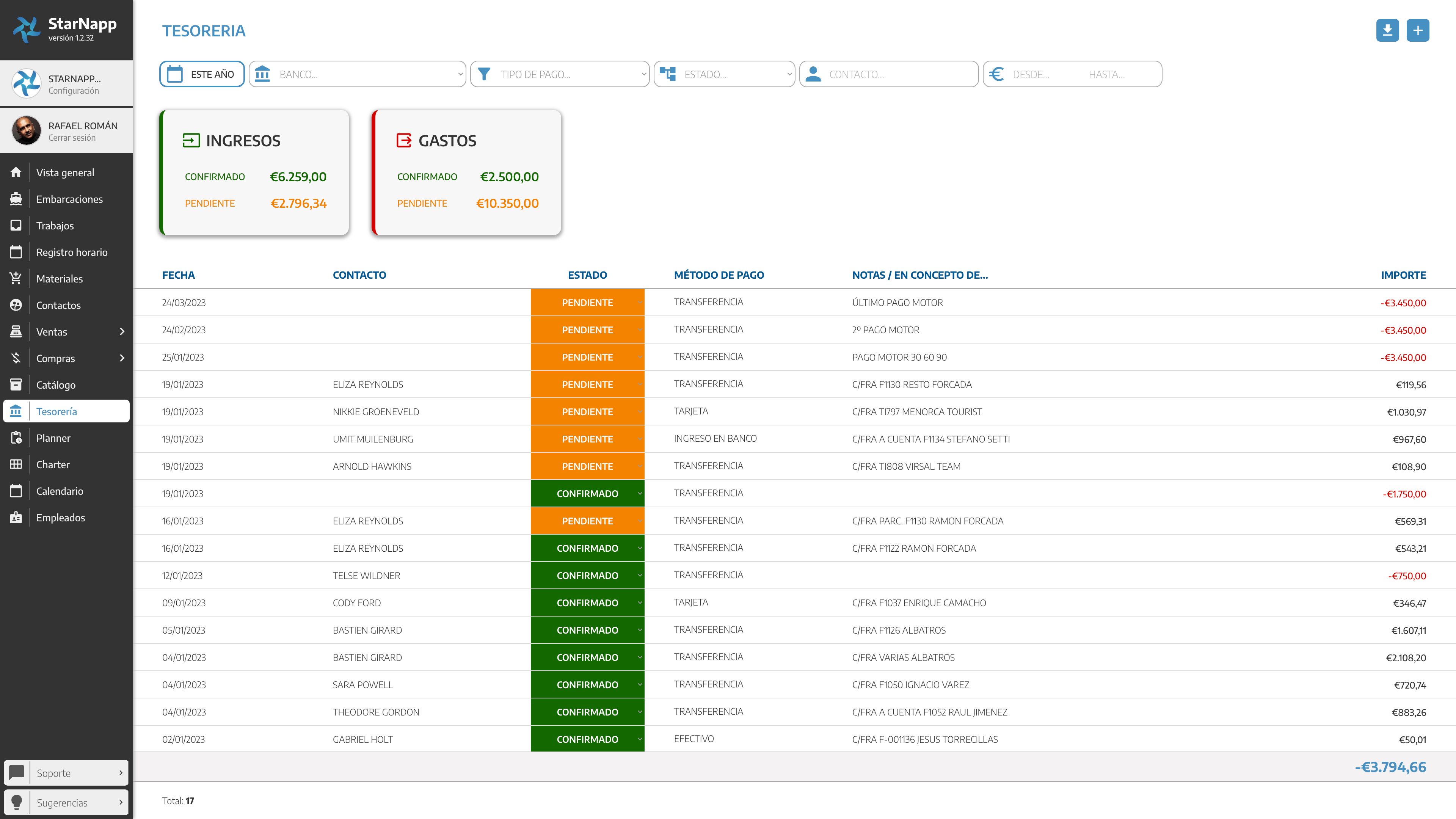
Task: Click the Charter grid icon in sidebar
Action: click(x=16, y=464)
